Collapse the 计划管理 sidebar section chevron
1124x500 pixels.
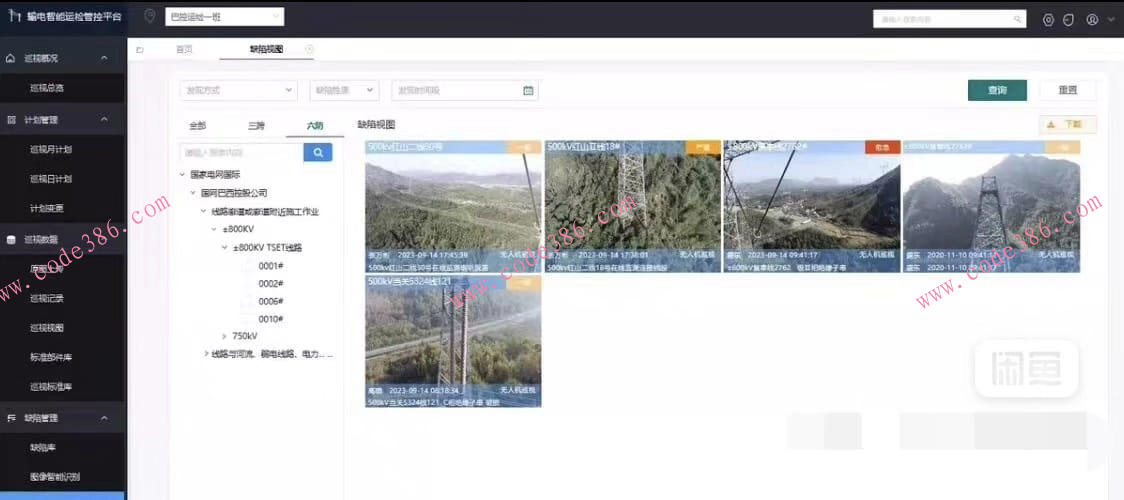click(x=104, y=120)
